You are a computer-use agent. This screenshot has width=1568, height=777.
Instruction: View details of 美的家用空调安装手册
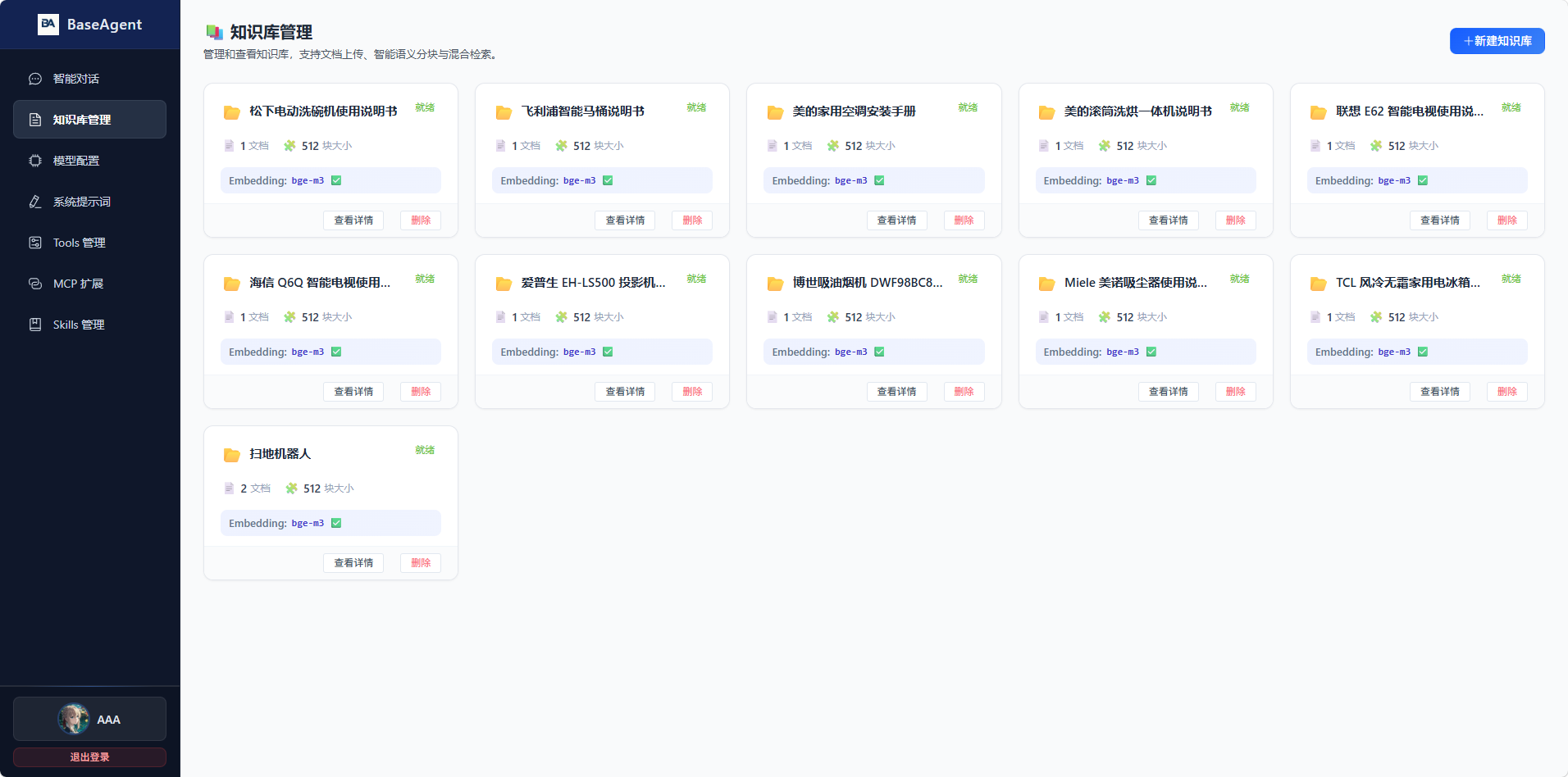pyautogui.click(x=896, y=220)
